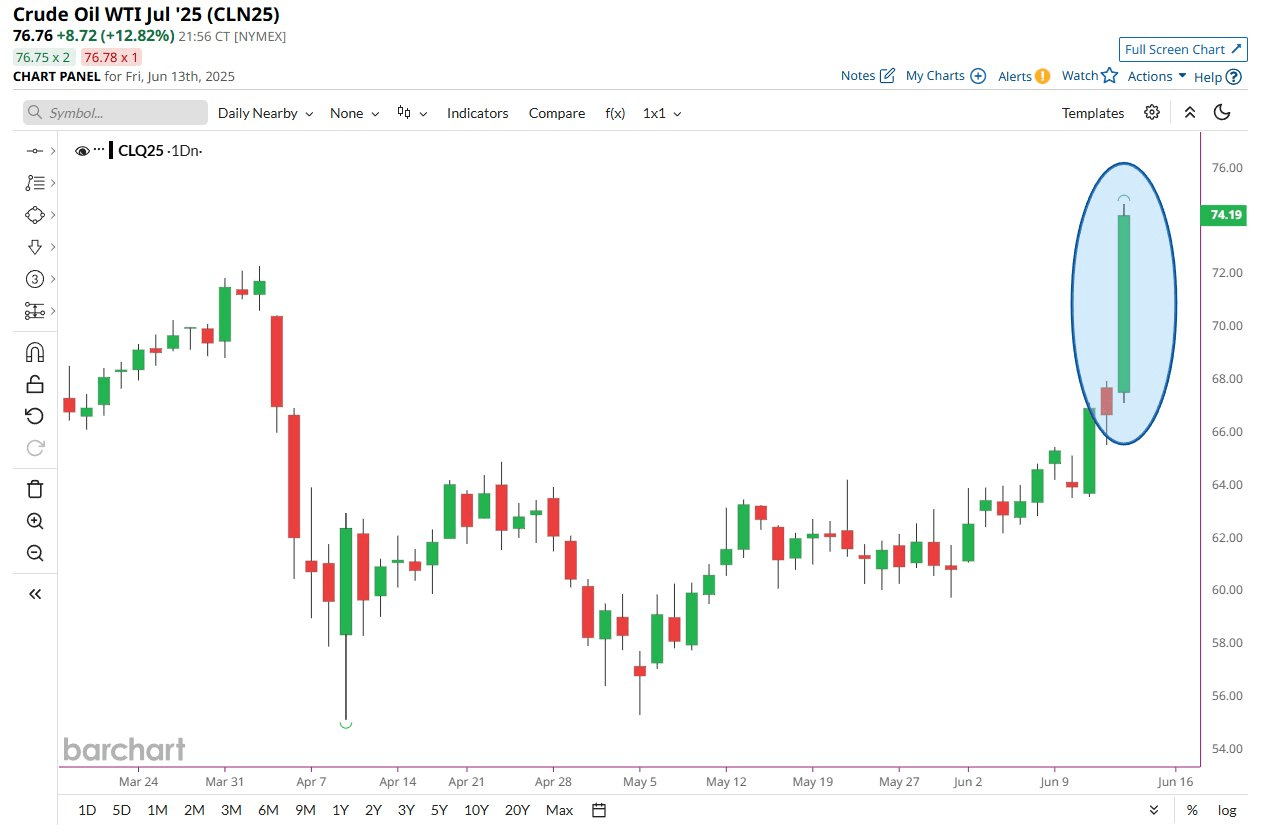Click the Full Screen Chart button

(x=1183, y=49)
